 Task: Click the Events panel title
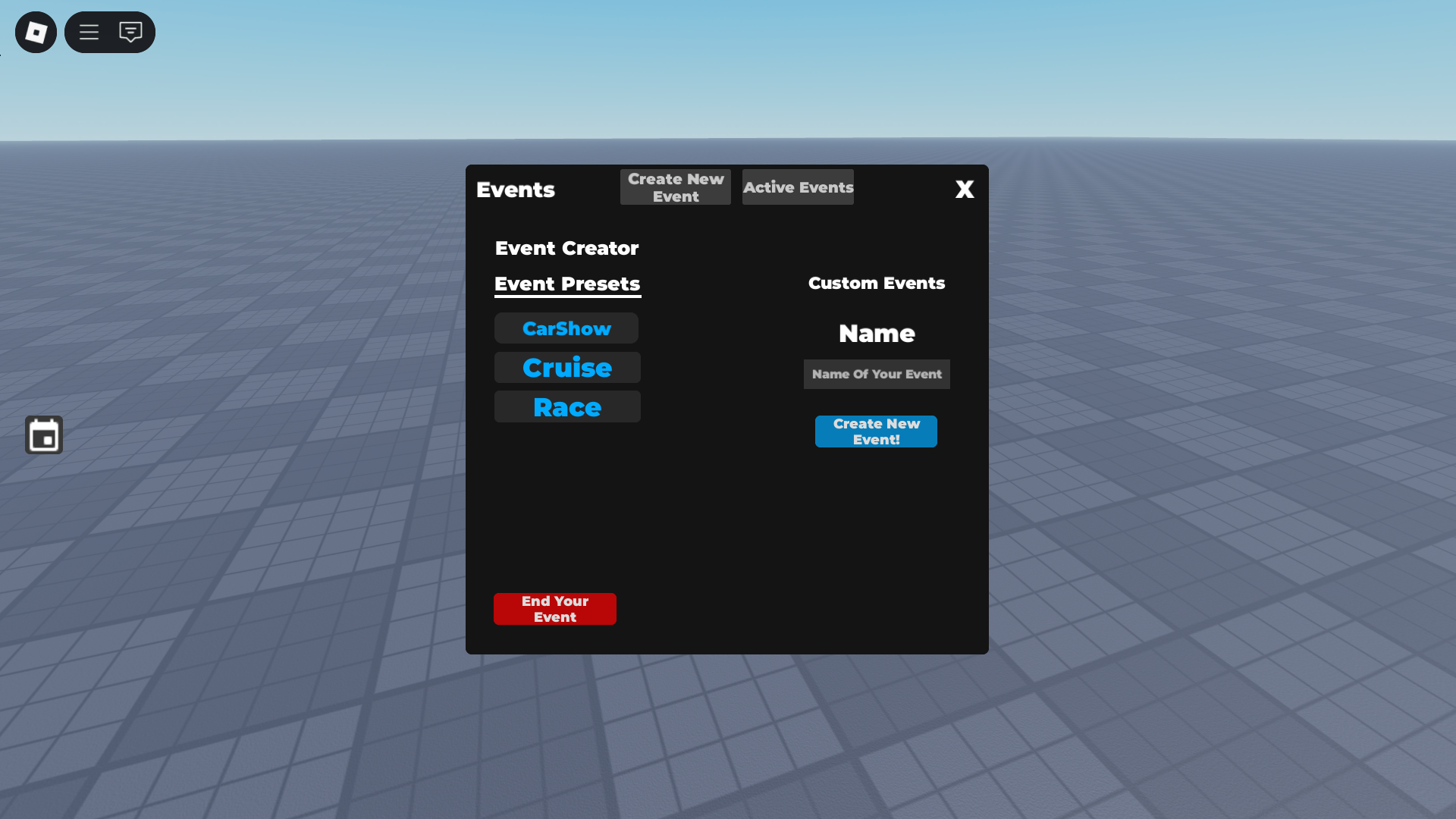[x=515, y=190]
